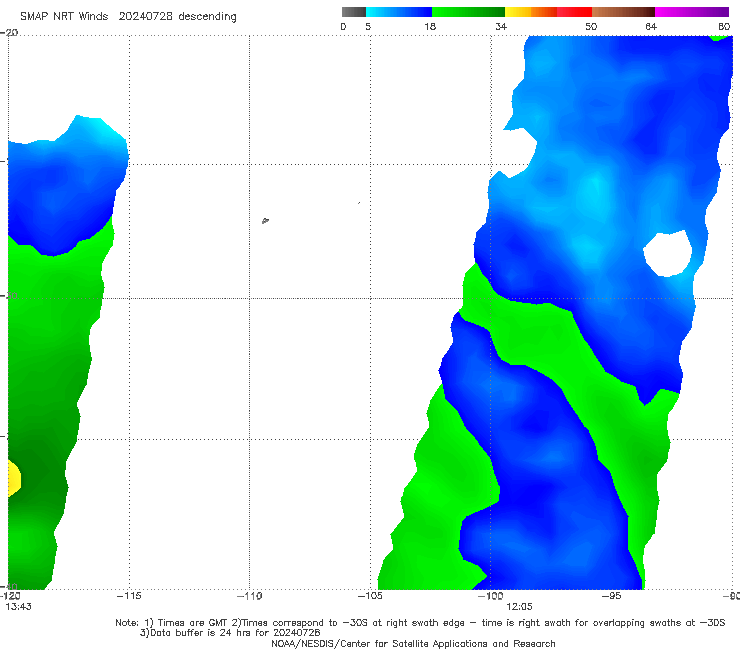This screenshot has height=650, width=740.
Task: Click the 'Note: 1) Times are GMT' line
Action: click(420, 623)
